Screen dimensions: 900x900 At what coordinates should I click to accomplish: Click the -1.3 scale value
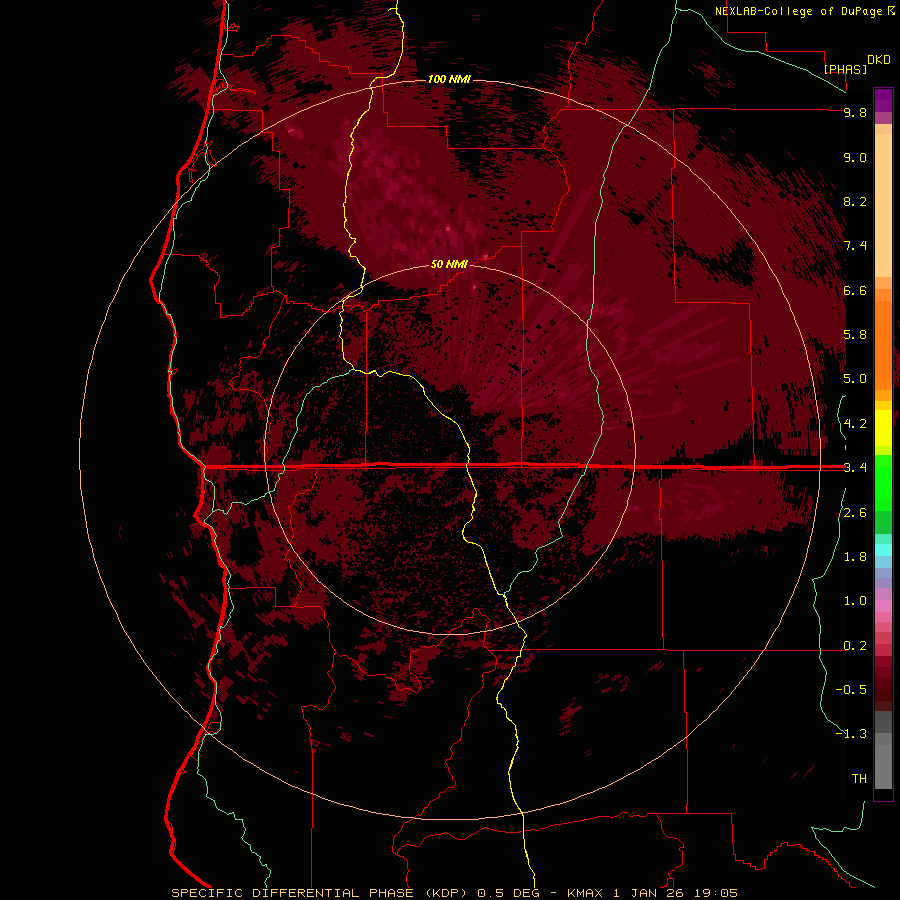851,735
